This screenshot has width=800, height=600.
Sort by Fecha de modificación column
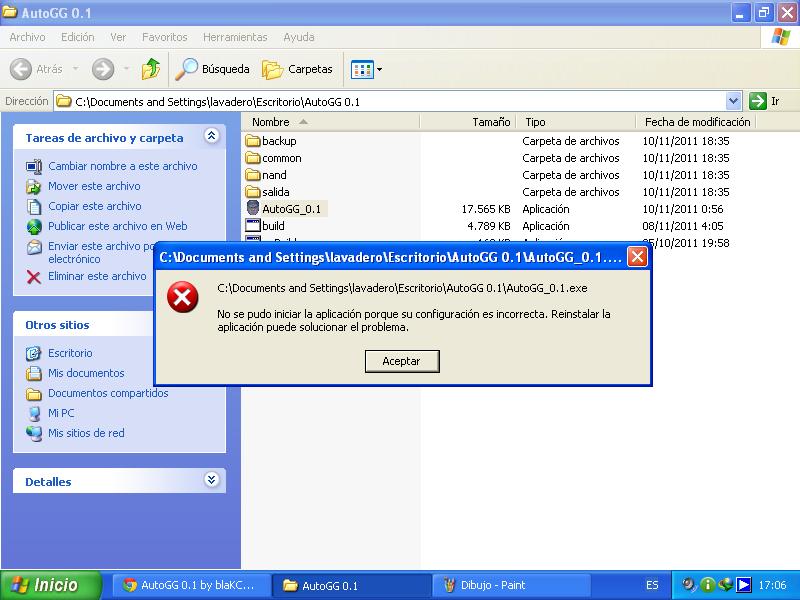(x=696, y=122)
